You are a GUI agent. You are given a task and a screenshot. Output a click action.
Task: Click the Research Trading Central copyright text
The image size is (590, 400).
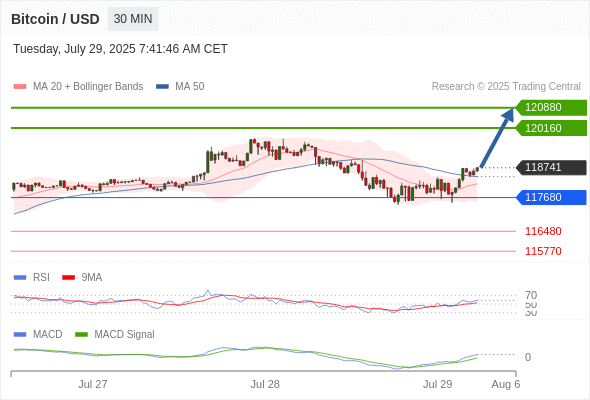click(x=506, y=87)
